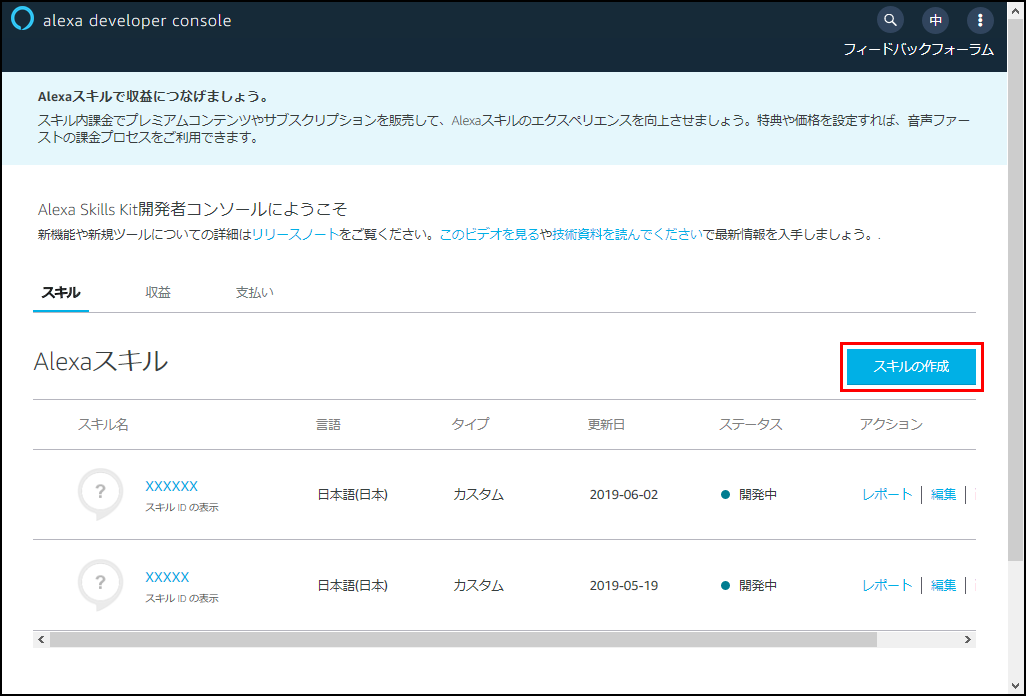Open the 技術資料を読んでください link
Screen dimensions: 1026x696
(626, 235)
